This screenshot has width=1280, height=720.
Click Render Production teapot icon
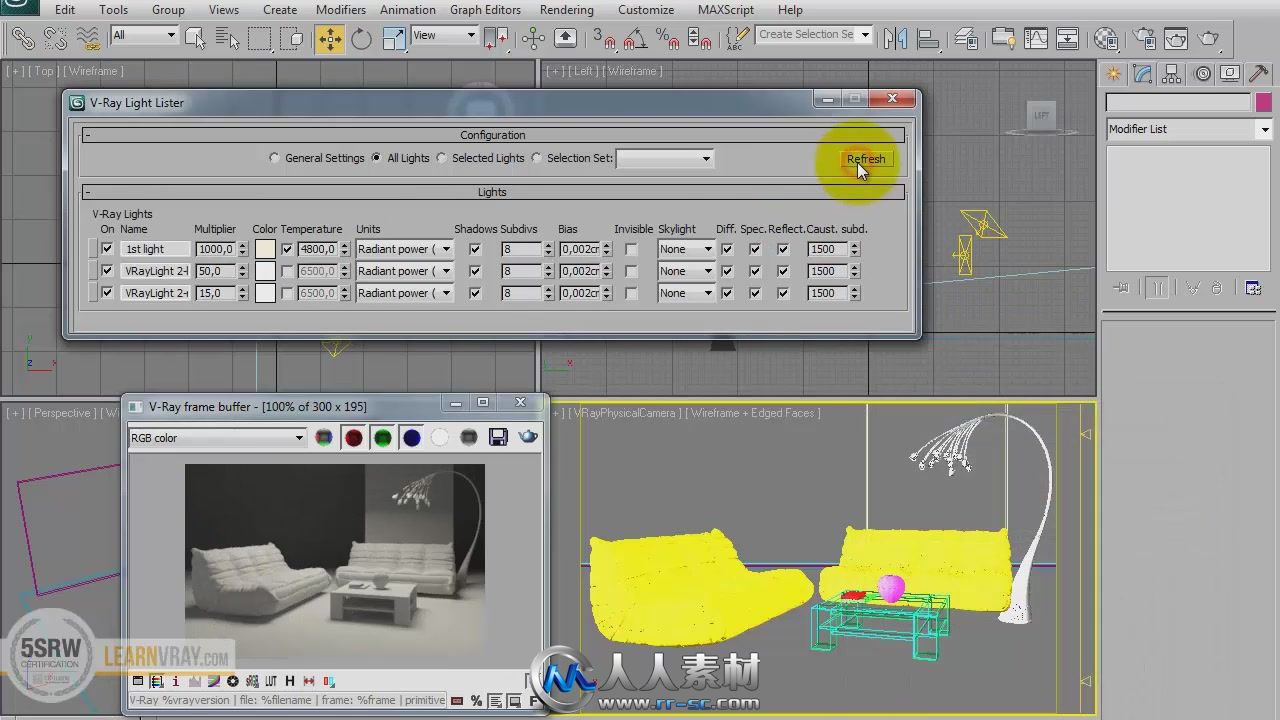[x=1209, y=39]
